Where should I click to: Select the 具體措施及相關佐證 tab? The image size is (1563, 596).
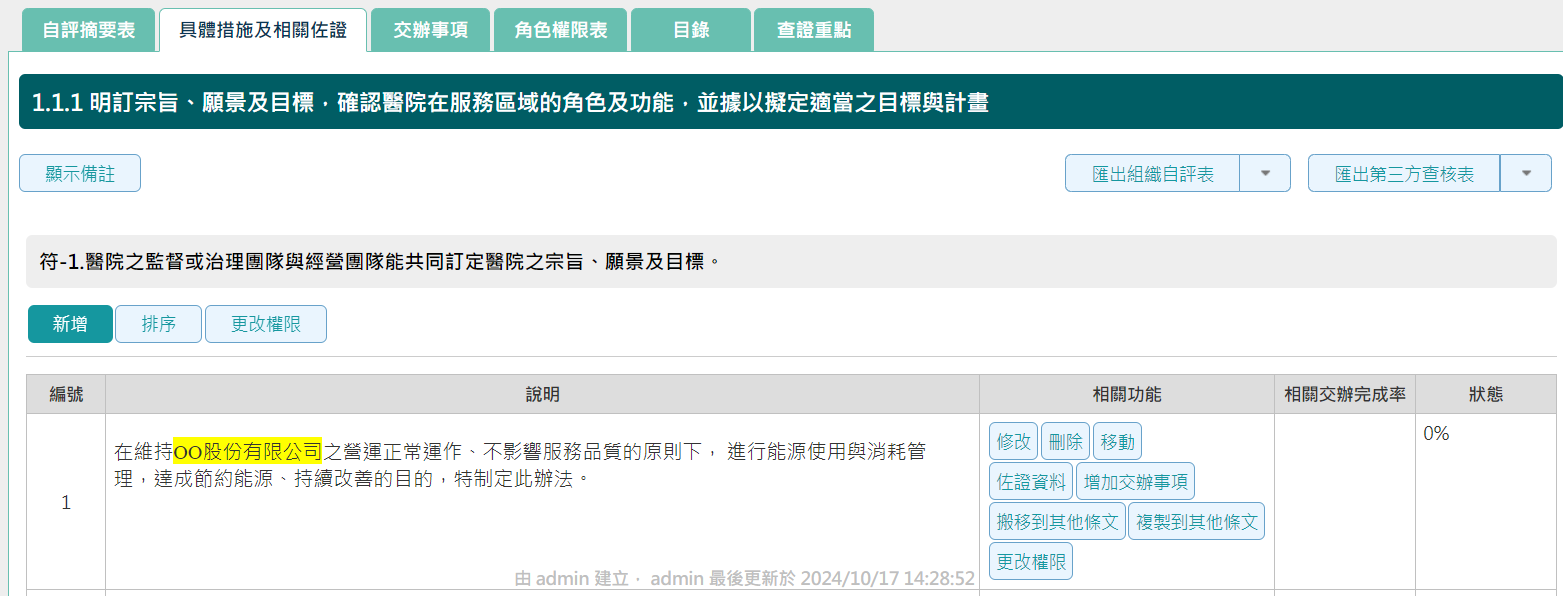(x=263, y=30)
